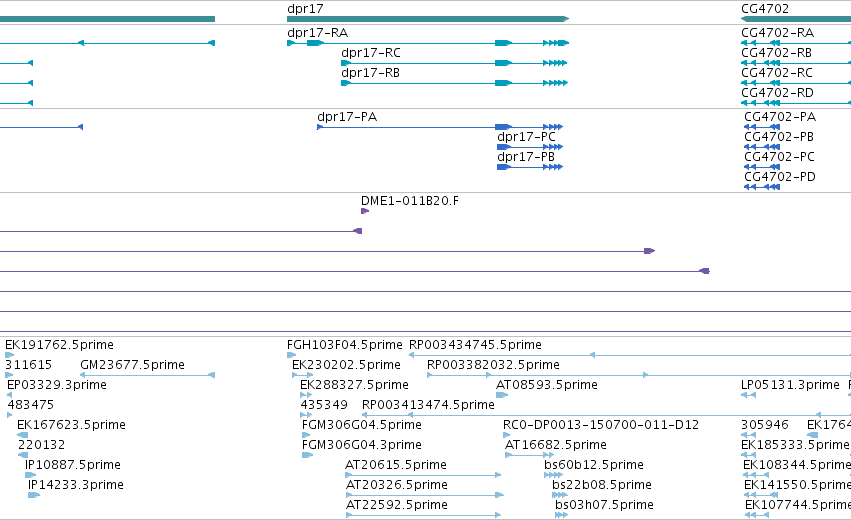Click the bs03h07.5prime label
Viewport: 851px width, 520px height.
click(x=604, y=505)
